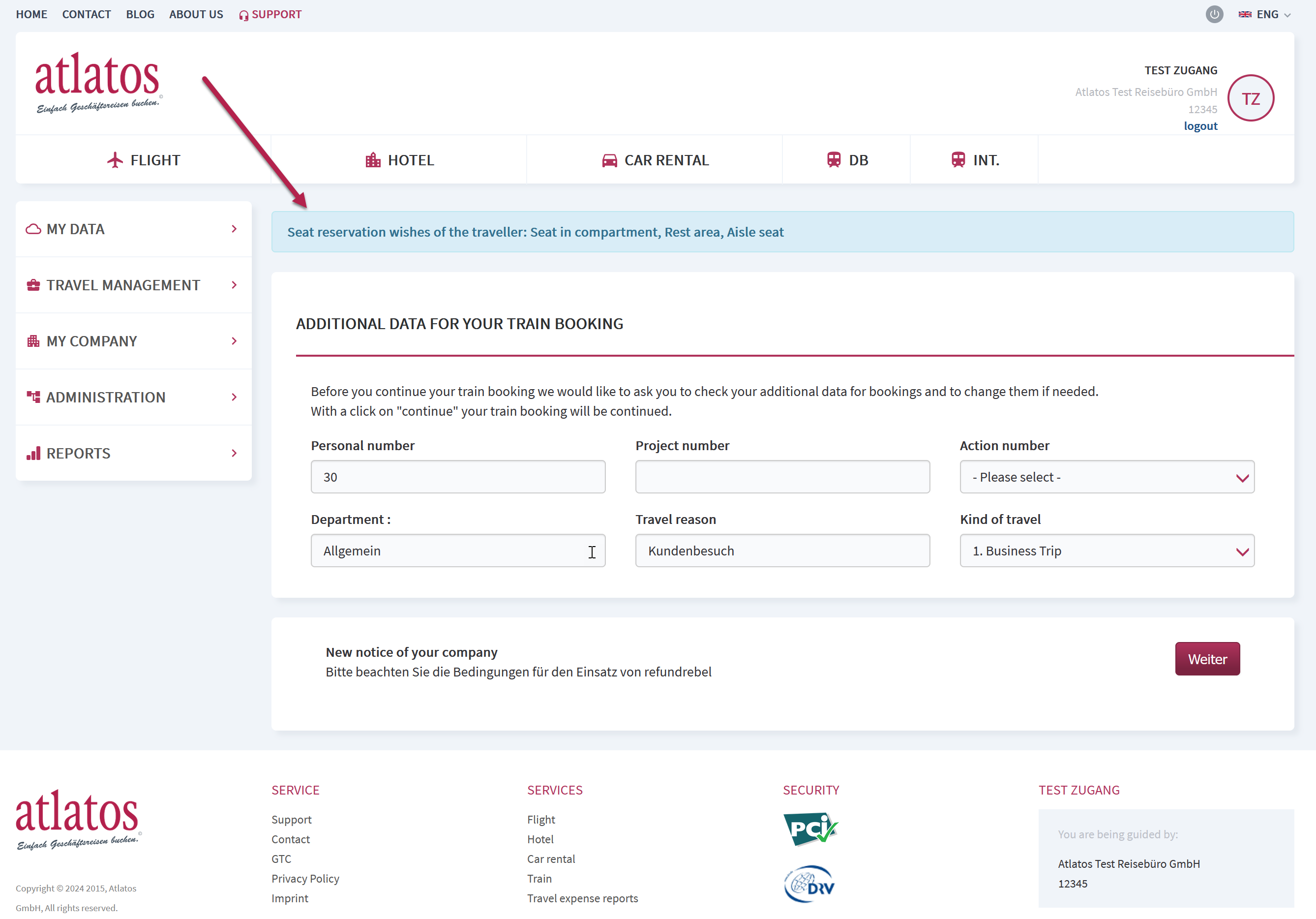Viewport: 1316px width, 919px height.
Task: Click the Hotel building icon
Action: pyautogui.click(x=373, y=160)
